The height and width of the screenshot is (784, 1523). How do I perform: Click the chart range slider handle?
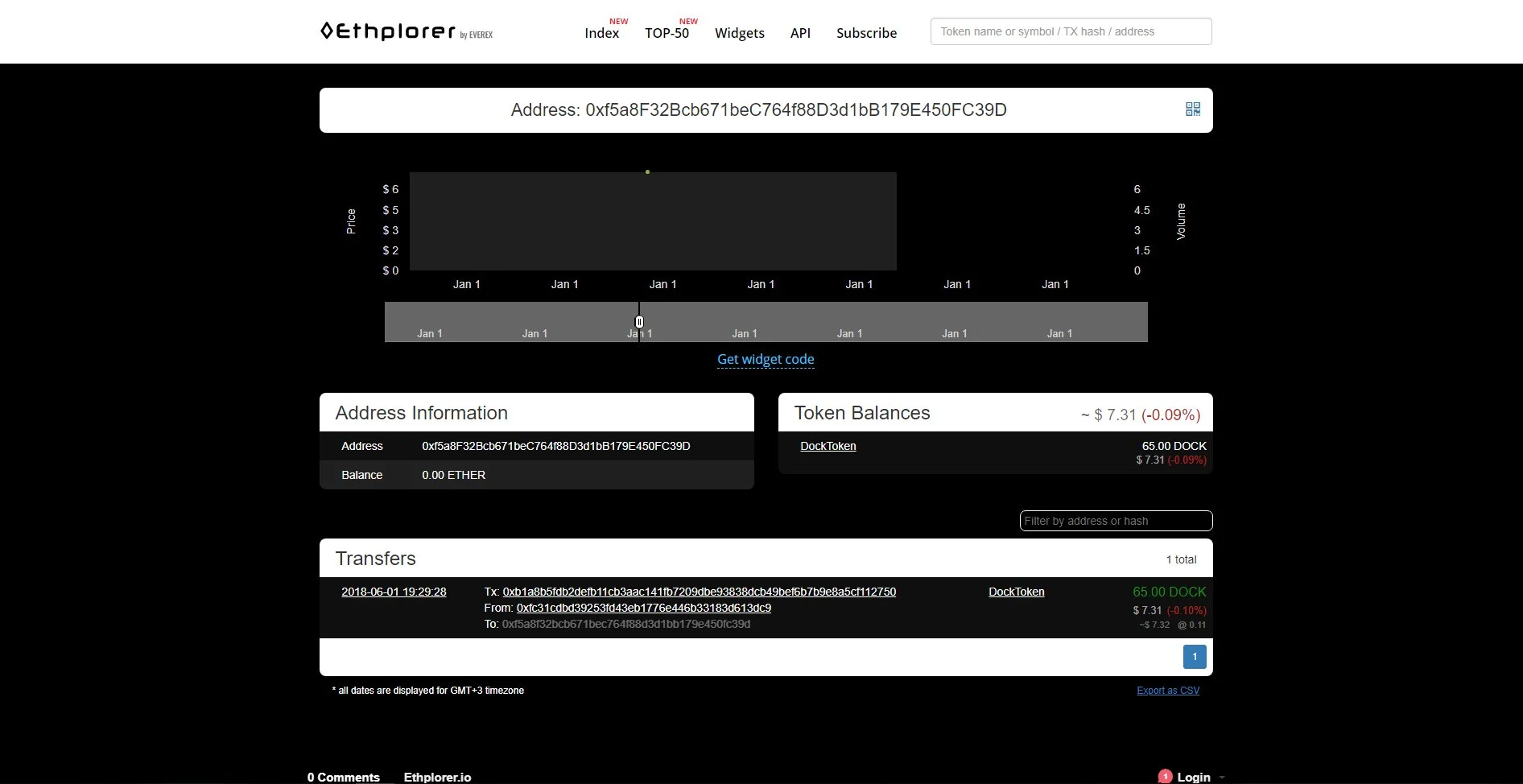(x=639, y=322)
